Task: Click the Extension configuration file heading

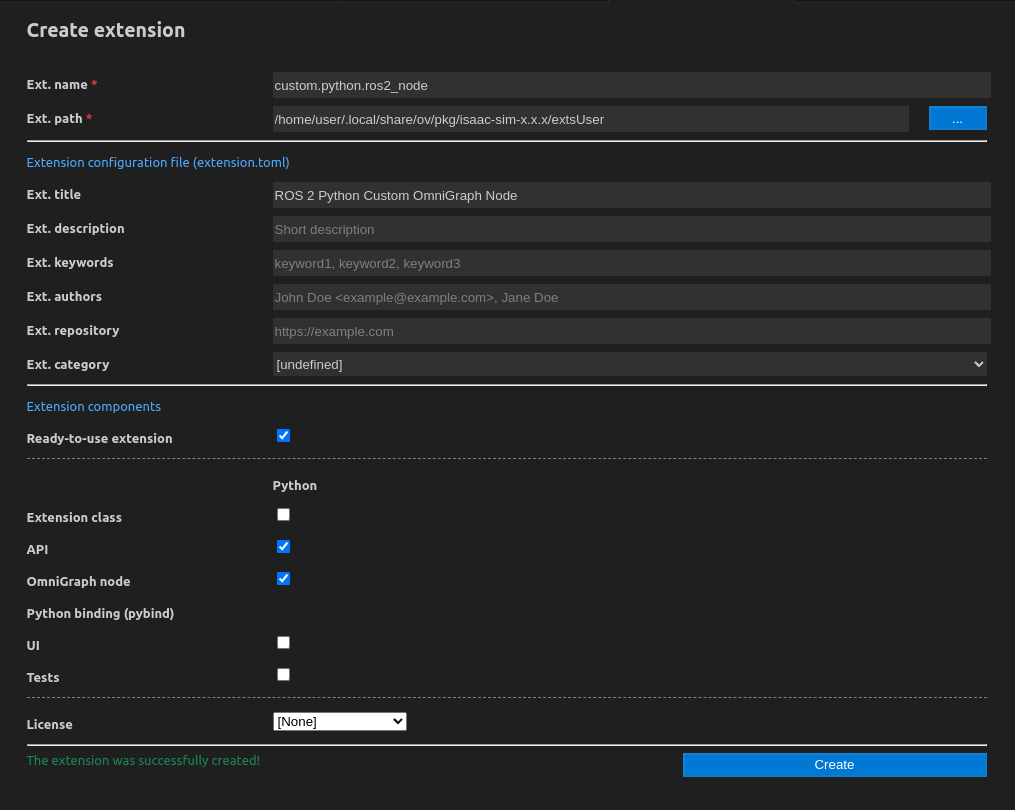Action: click(x=158, y=162)
